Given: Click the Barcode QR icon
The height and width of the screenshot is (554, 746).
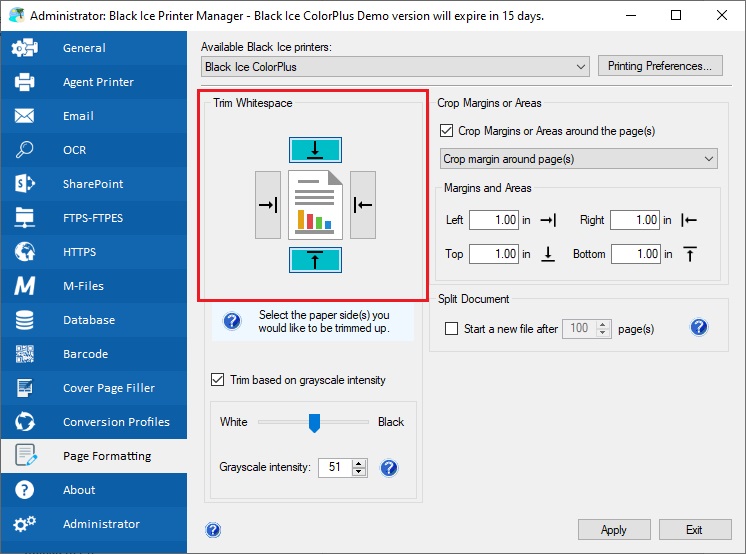Looking at the screenshot, I should (25, 354).
